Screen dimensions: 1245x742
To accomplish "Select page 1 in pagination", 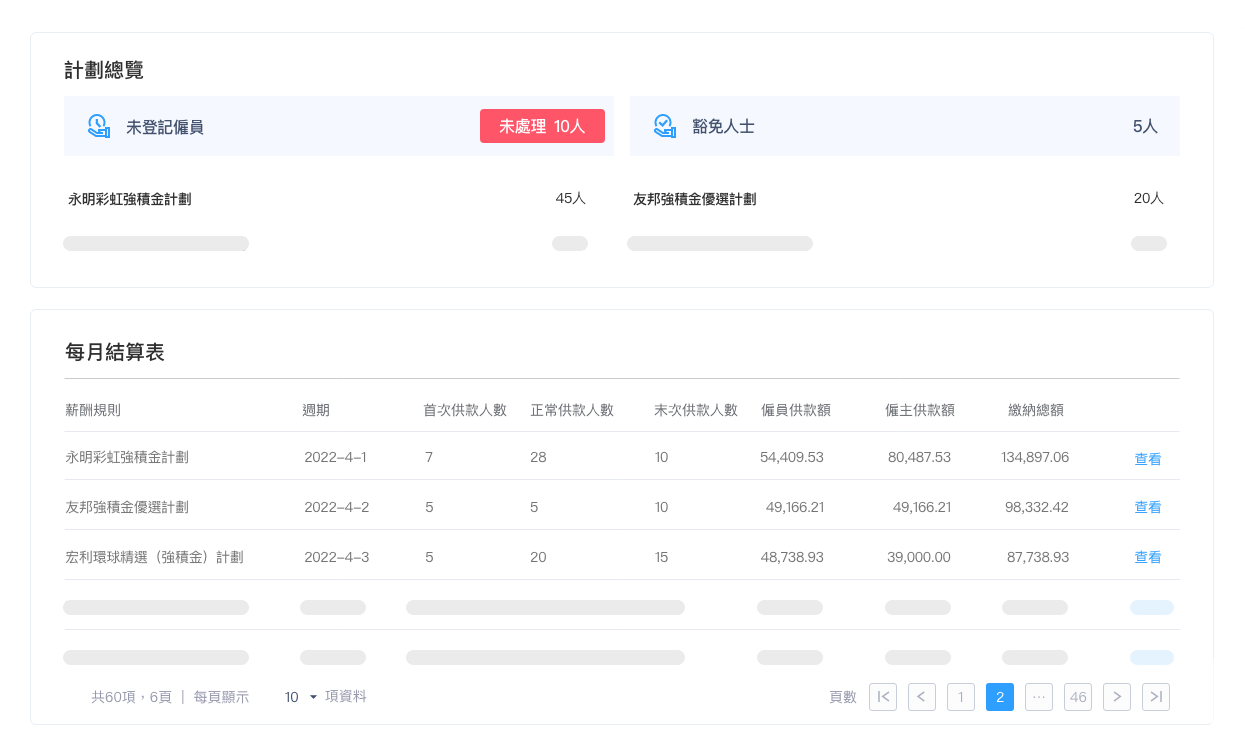I will [961, 697].
